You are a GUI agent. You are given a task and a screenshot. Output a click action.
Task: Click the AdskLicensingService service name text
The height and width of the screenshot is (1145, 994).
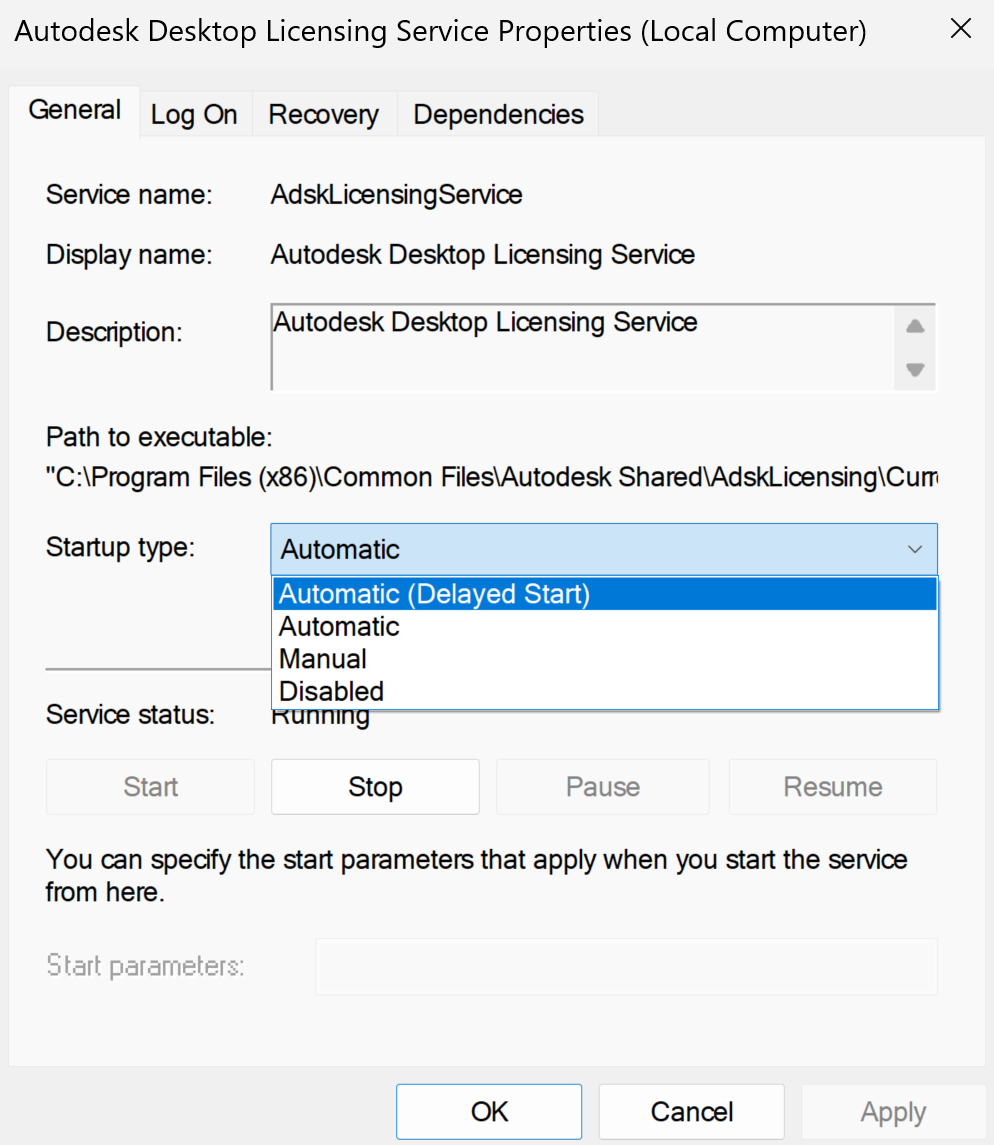[x=396, y=194]
